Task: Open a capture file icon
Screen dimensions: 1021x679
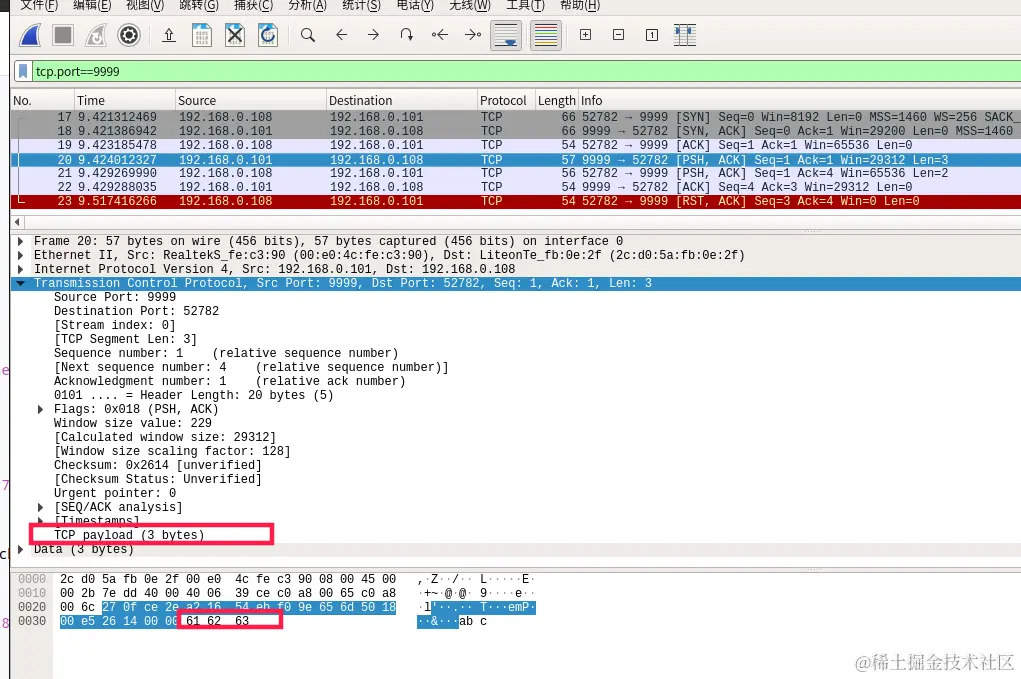Action: coord(169,35)
